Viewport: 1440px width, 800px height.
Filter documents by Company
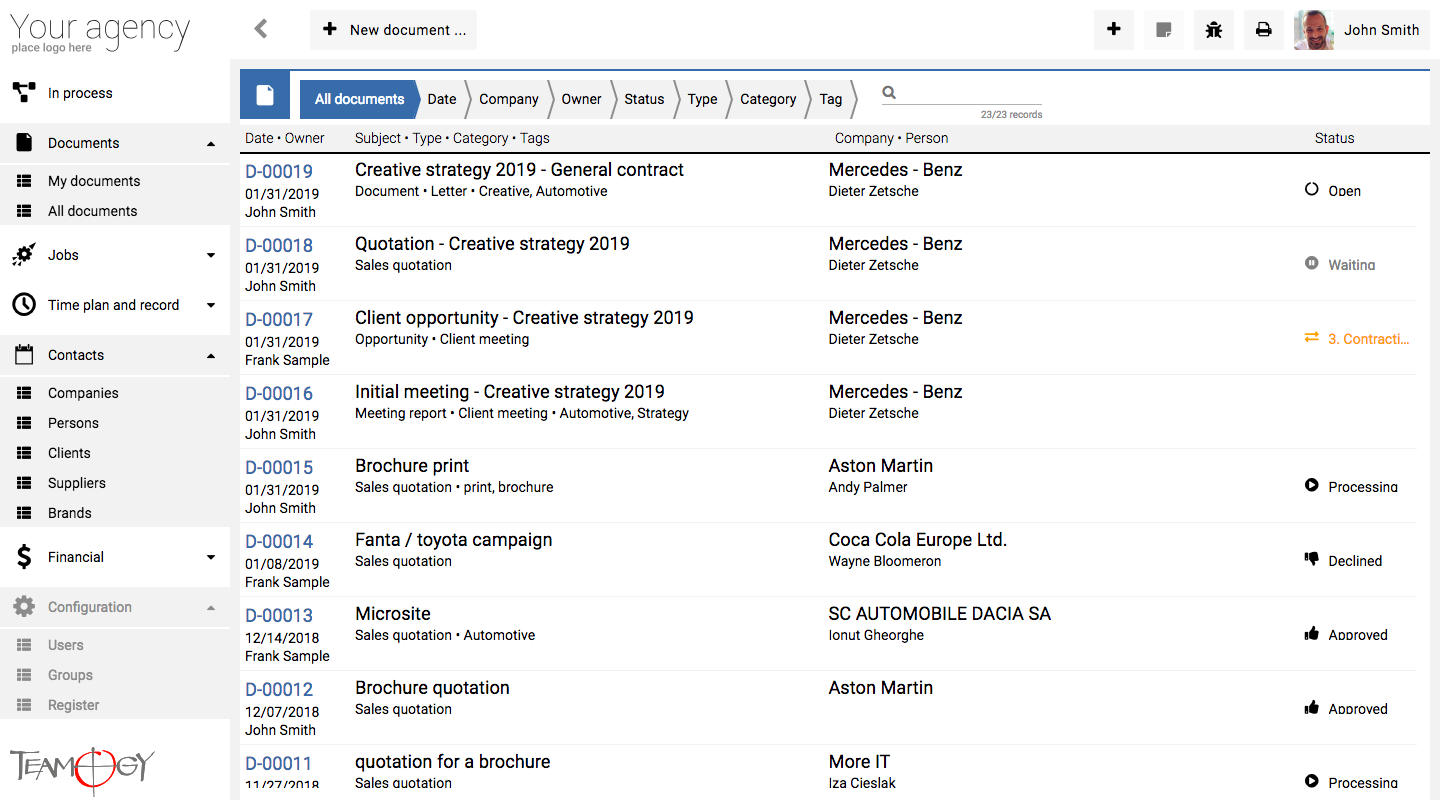point(509,99)
